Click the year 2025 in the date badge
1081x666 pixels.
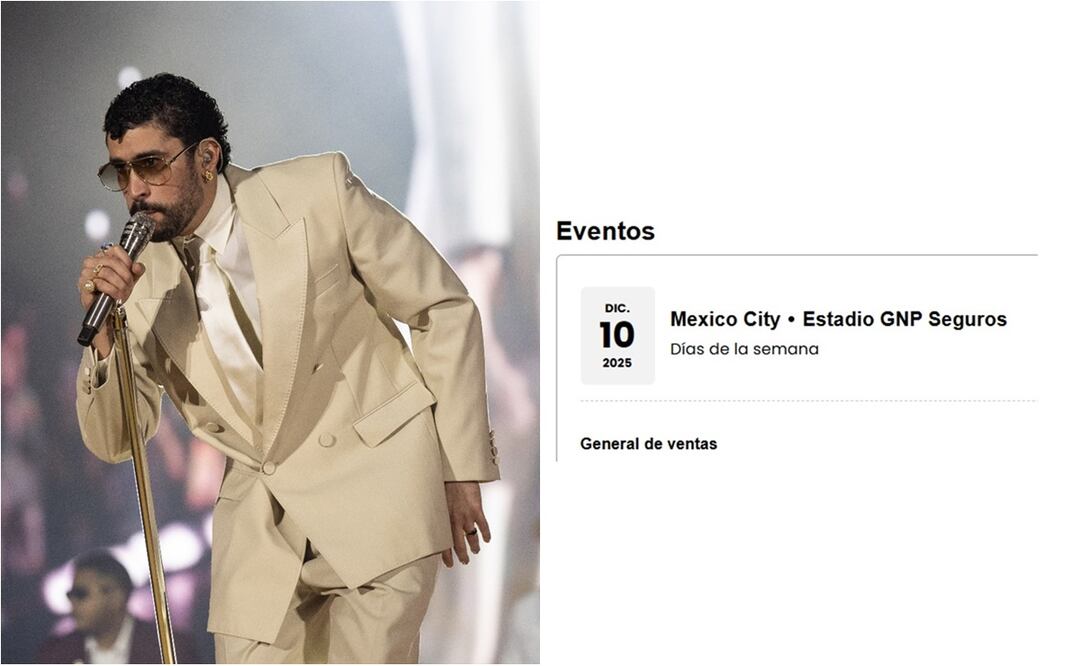[617, 363]
